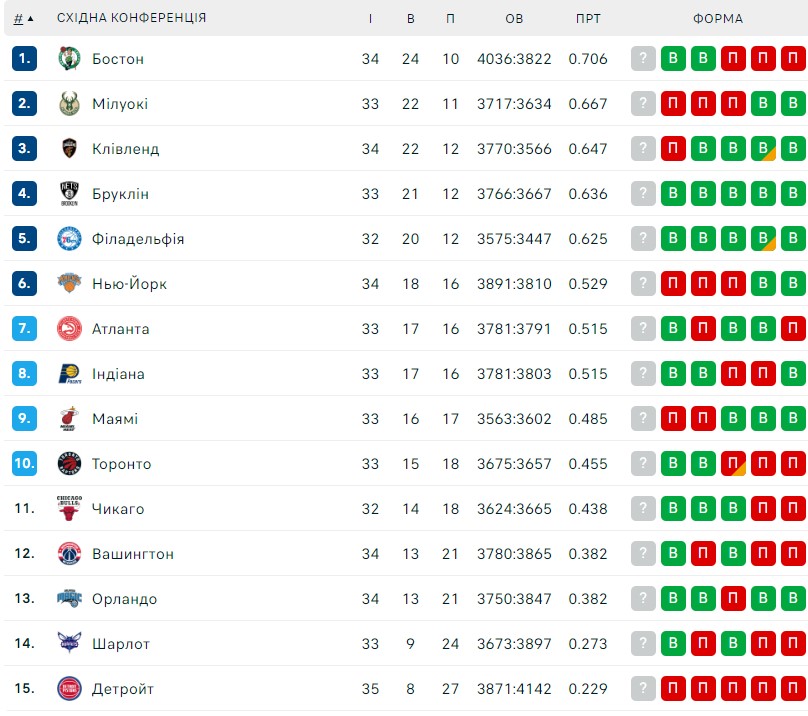Click the rank 1 blue position badge
This screenshot has width=808, height=716.
24,58
